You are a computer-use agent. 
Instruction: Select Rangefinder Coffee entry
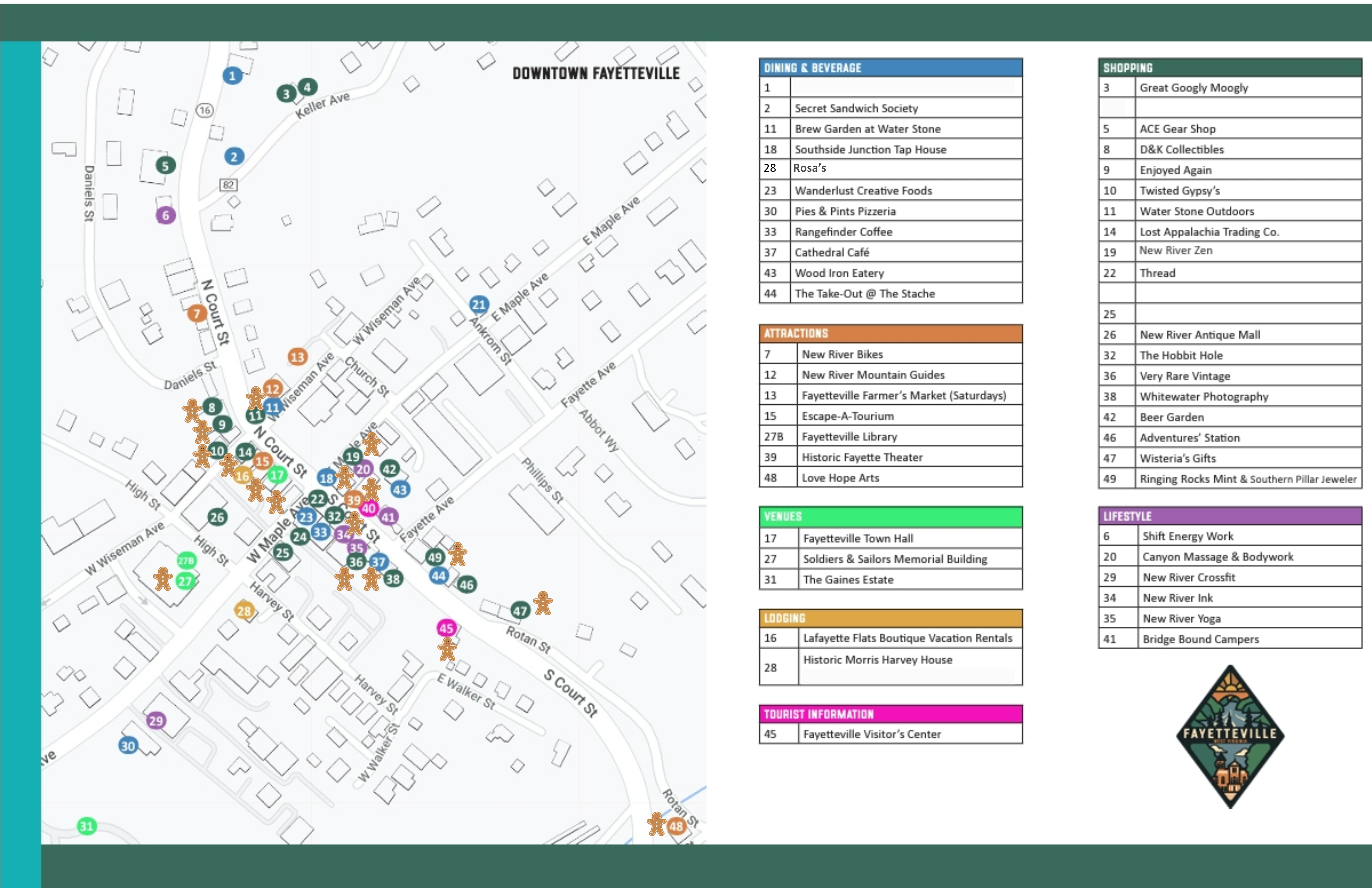point(891,232)
